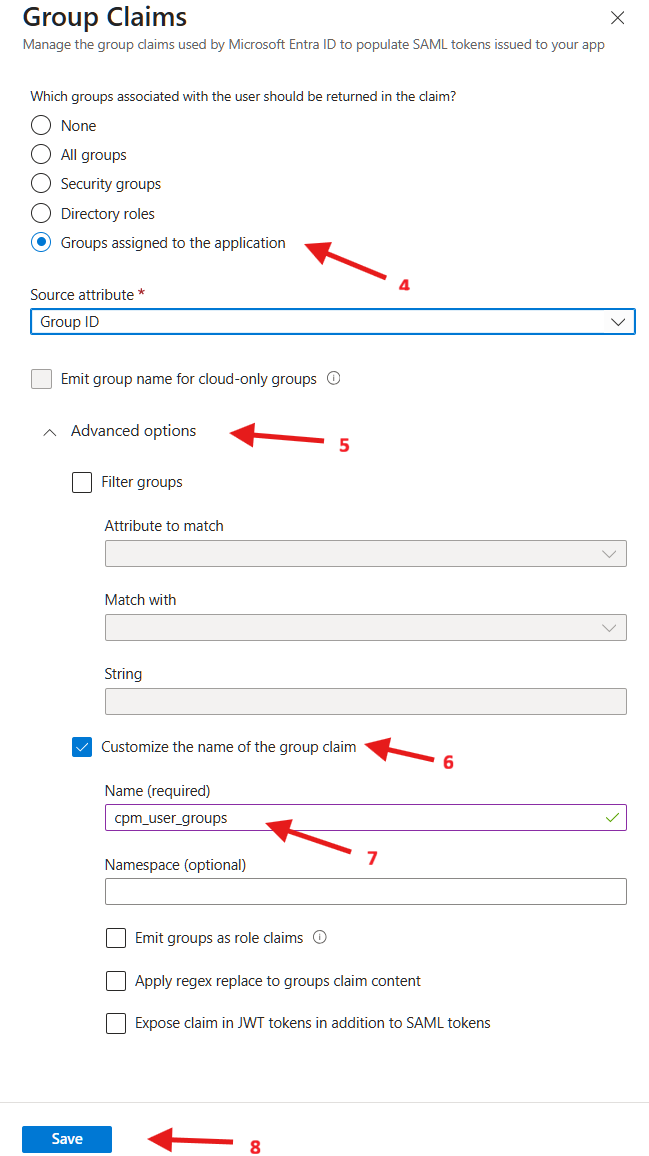This screenshot has height=1156, width=649.
Task: Click info icon next to role claims
Action: [x=320, y=937]
